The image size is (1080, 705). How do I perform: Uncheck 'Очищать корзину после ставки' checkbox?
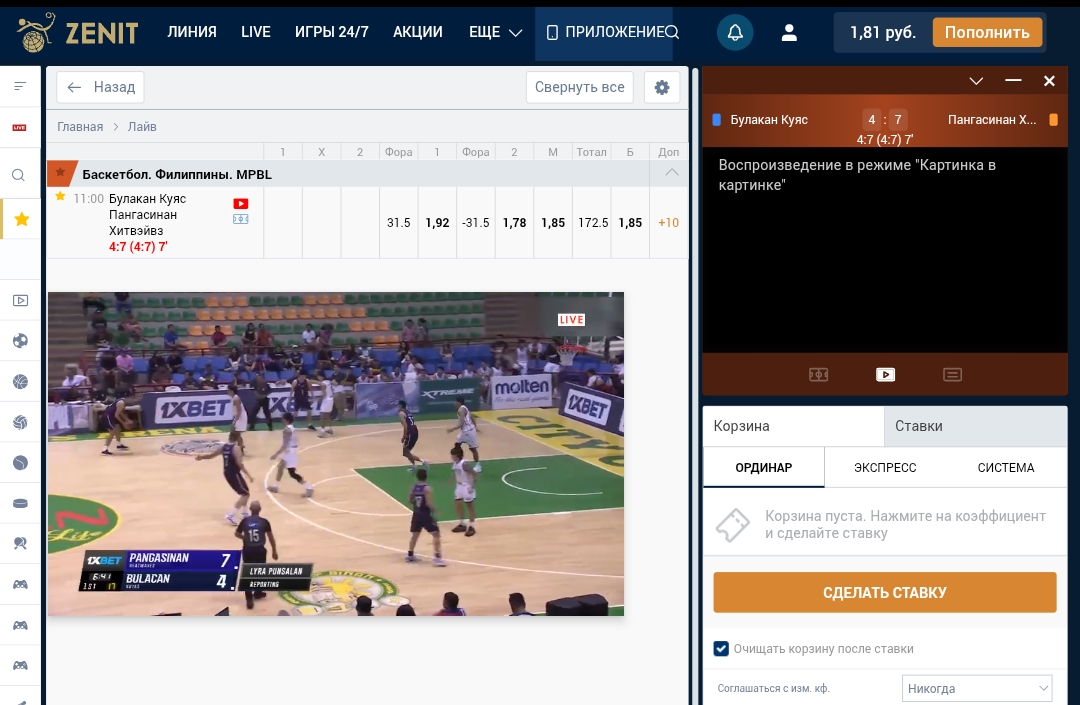pyautogui.click(x=721, y=649)
